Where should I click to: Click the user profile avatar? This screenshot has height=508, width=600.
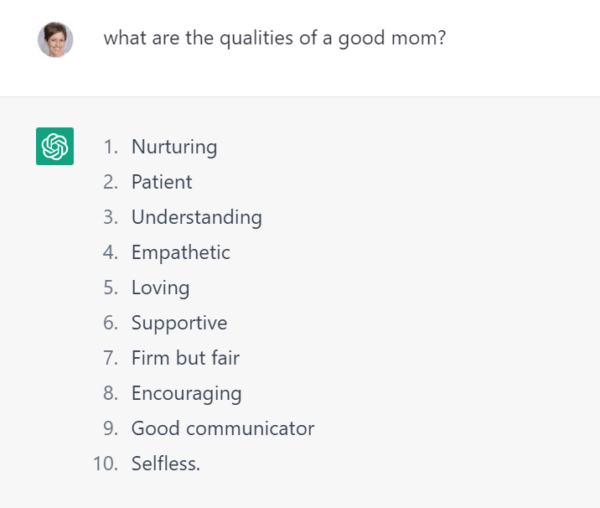[x=56, y=40]
